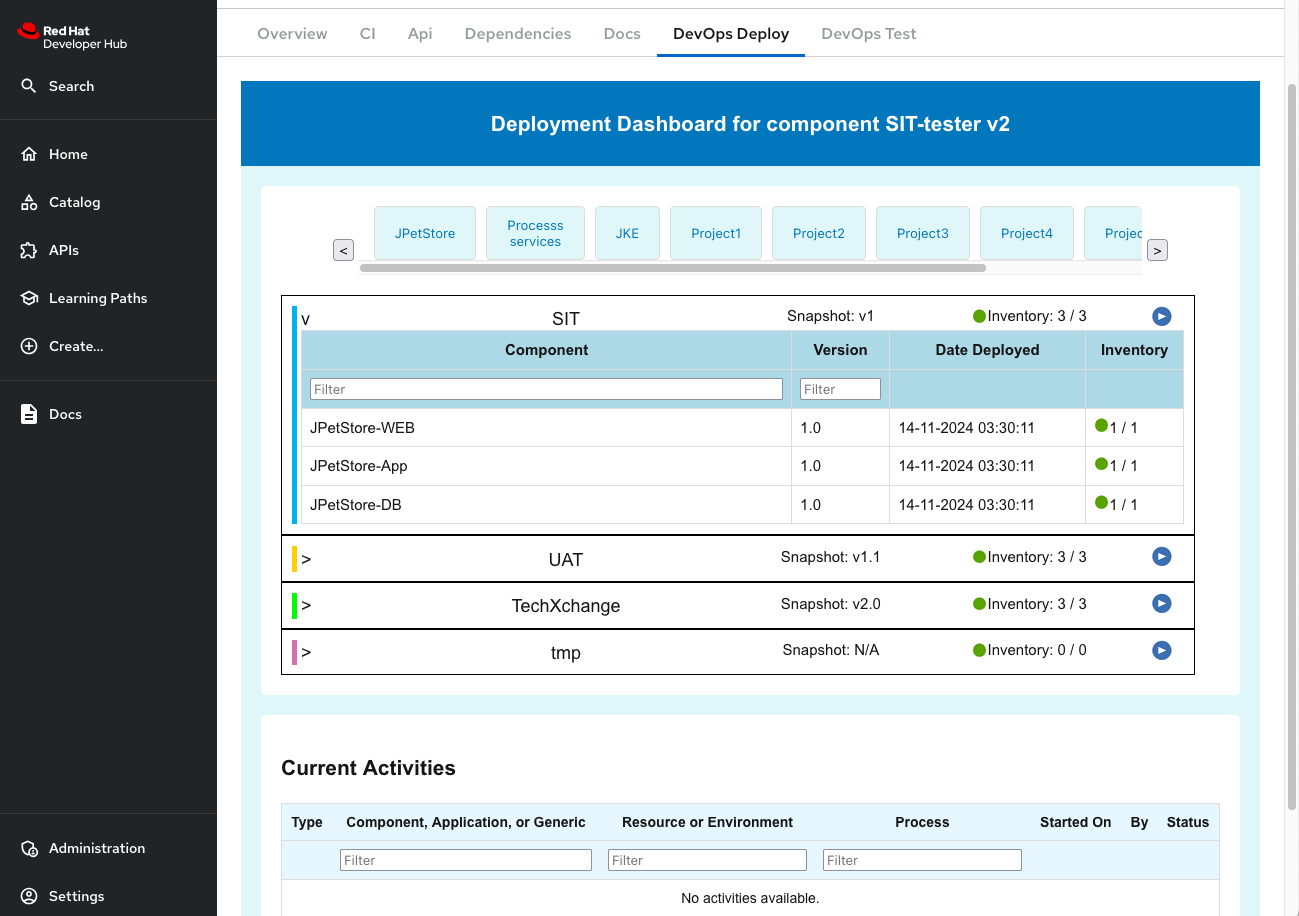Click the Search label in the sidebar
The height and width of the screenshot is (916, 1299).
coord(72,86)
